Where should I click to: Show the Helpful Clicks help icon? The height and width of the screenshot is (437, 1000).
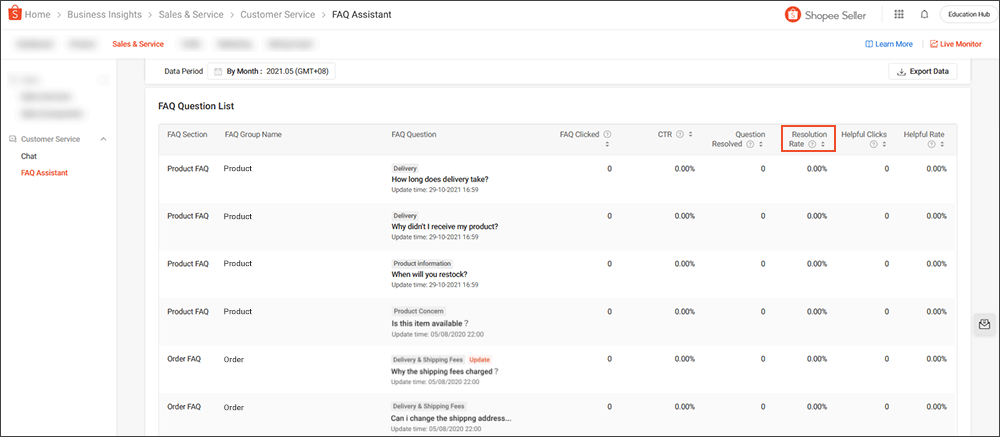pyautogui.click(x=873, y=144)
